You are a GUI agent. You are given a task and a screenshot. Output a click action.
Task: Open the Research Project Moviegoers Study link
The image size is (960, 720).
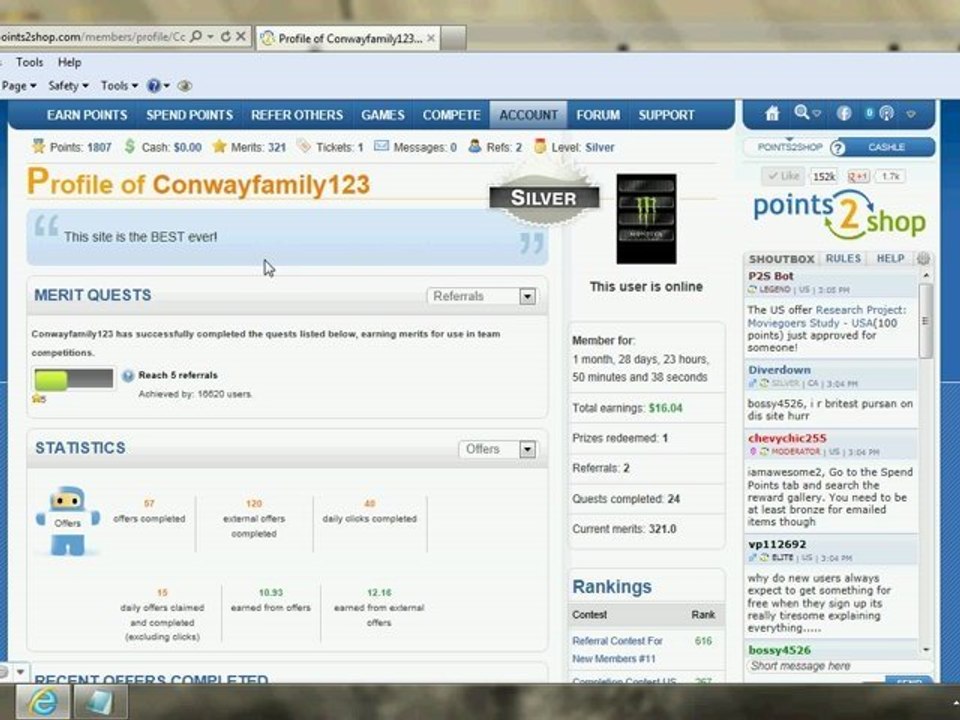827,317
